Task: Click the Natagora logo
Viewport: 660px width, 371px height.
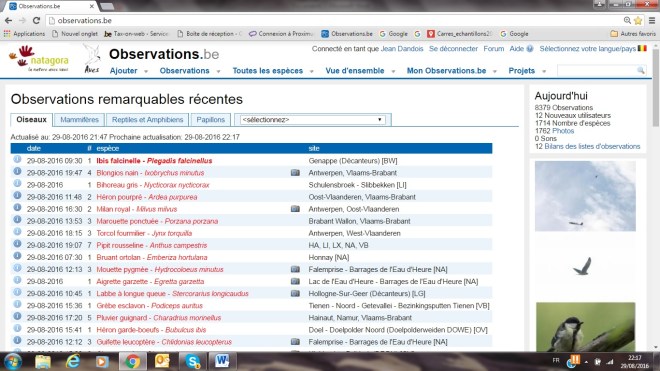Action: tap(39, 59)
